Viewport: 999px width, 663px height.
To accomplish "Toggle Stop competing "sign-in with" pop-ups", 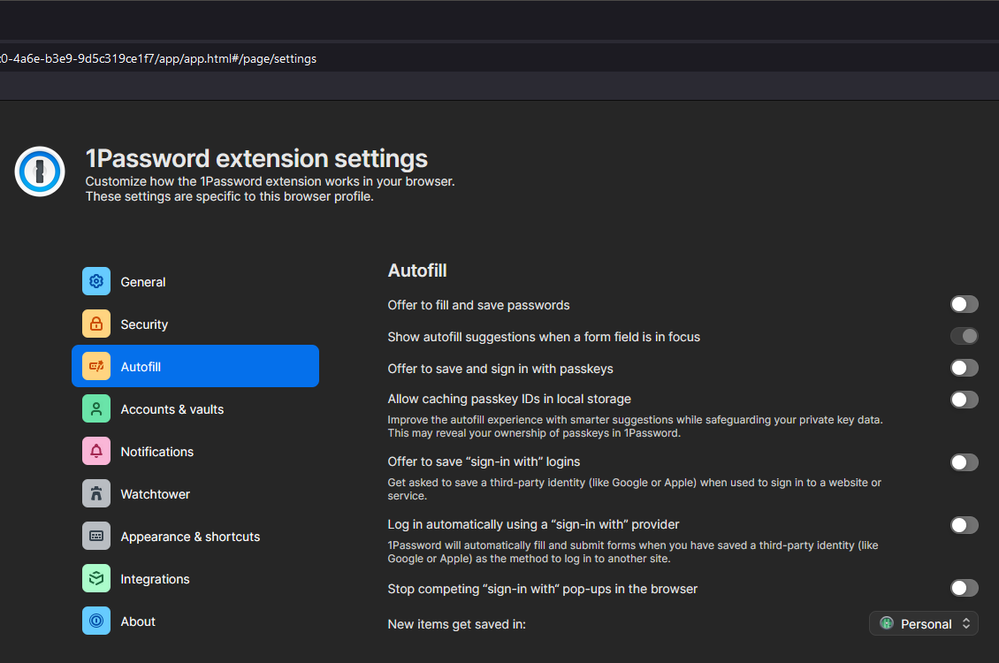I will 964,588.
